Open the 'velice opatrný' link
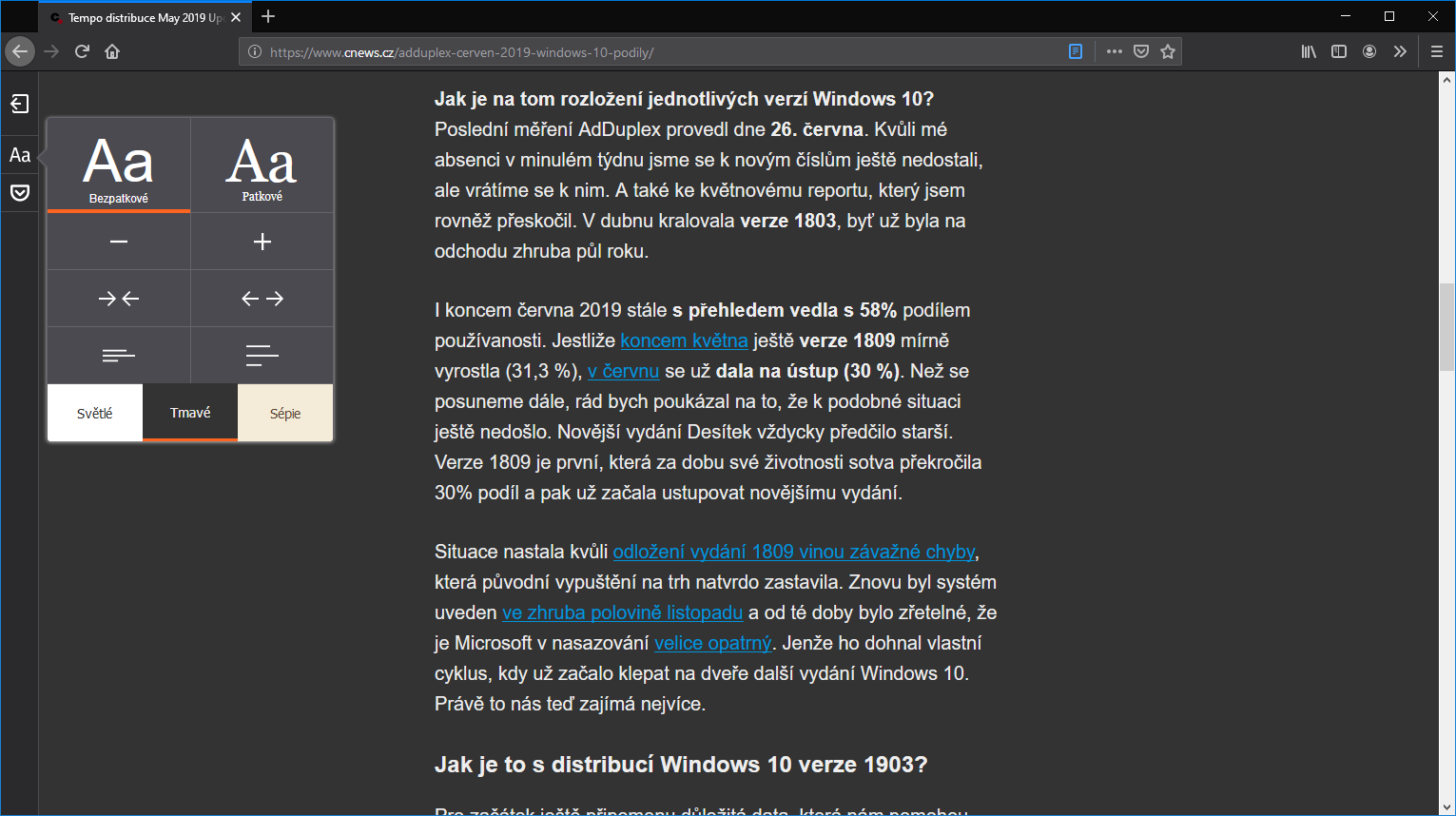This screenshot has width=1456, height=816. tap(712, 643)
